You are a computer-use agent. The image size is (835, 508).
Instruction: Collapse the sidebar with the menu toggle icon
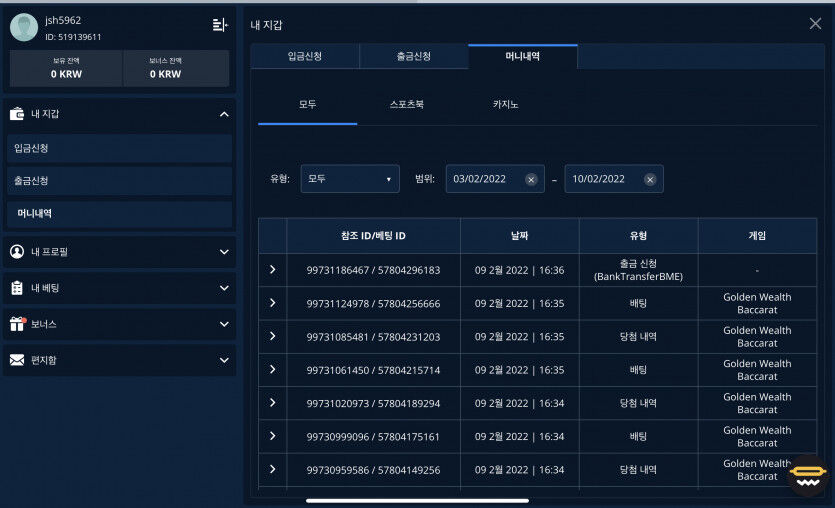click(x=220, y=24)
